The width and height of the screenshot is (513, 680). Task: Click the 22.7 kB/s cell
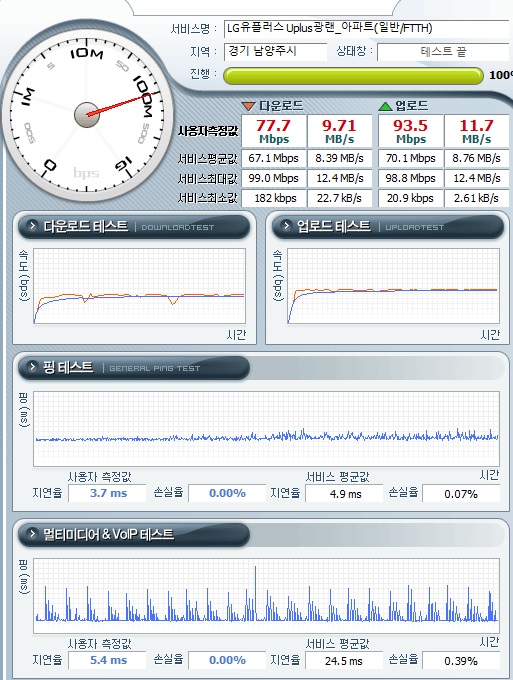tap(340, 198)
